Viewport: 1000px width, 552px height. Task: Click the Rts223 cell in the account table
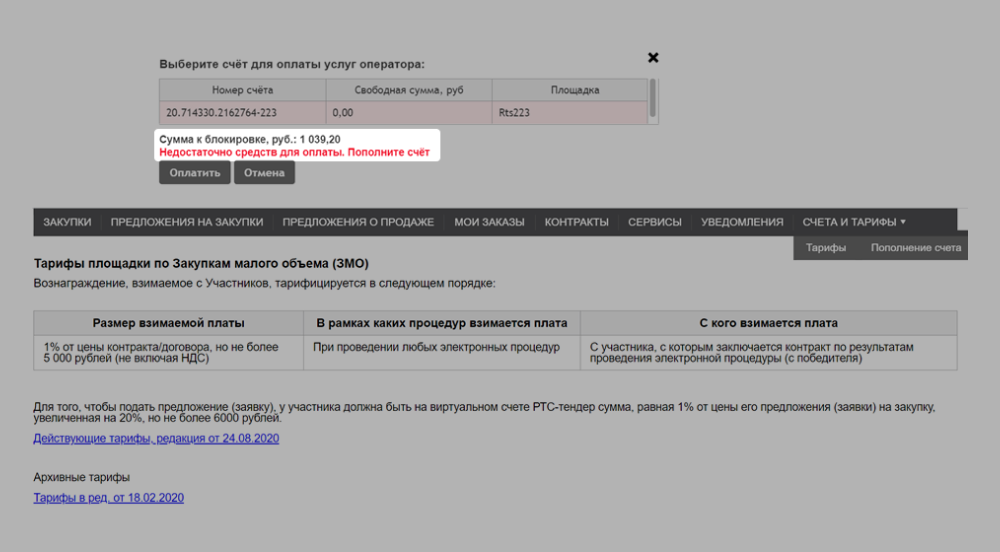pos(514,113)
